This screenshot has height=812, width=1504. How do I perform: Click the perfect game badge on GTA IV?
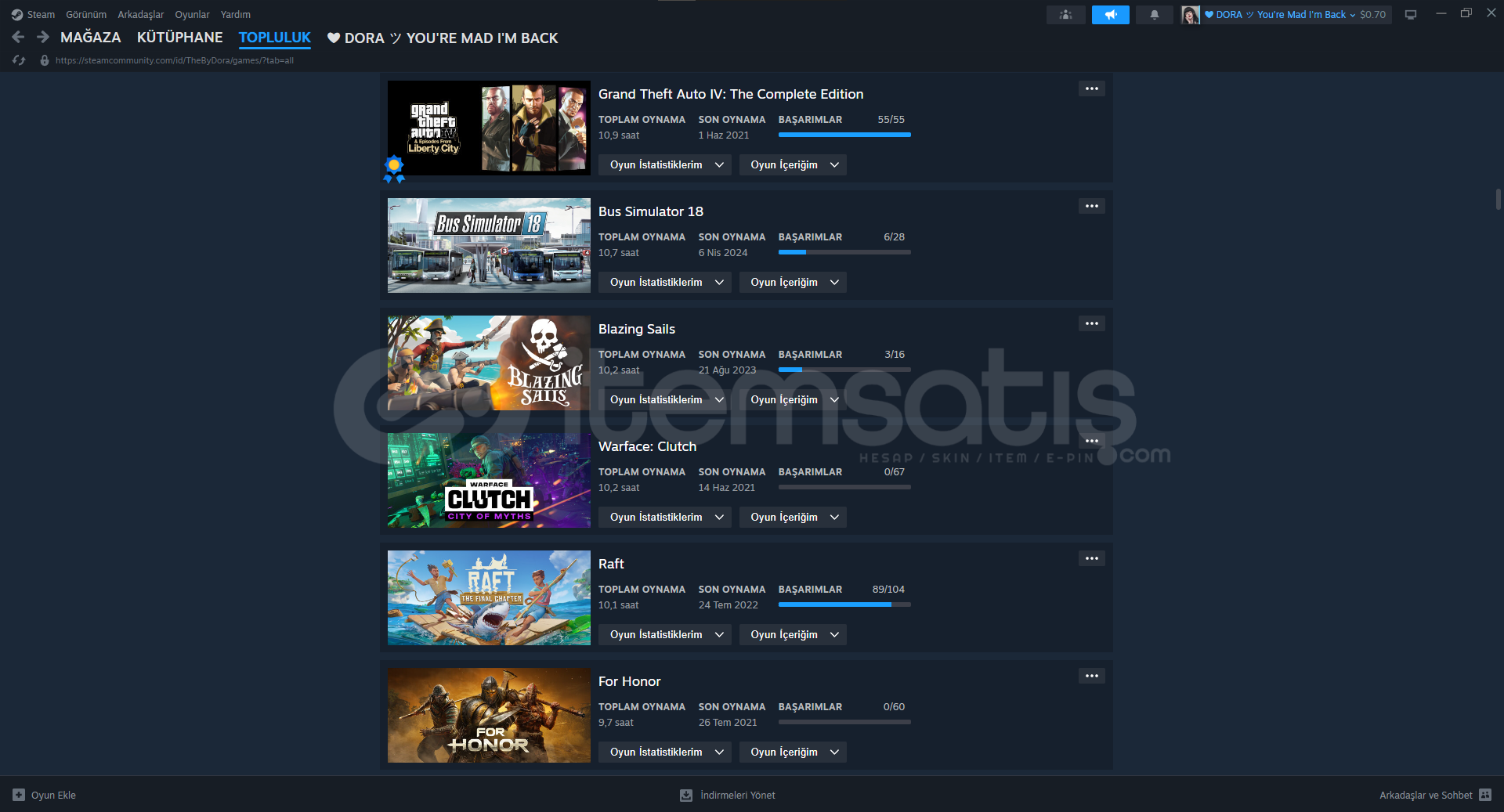tap(394, 168)
